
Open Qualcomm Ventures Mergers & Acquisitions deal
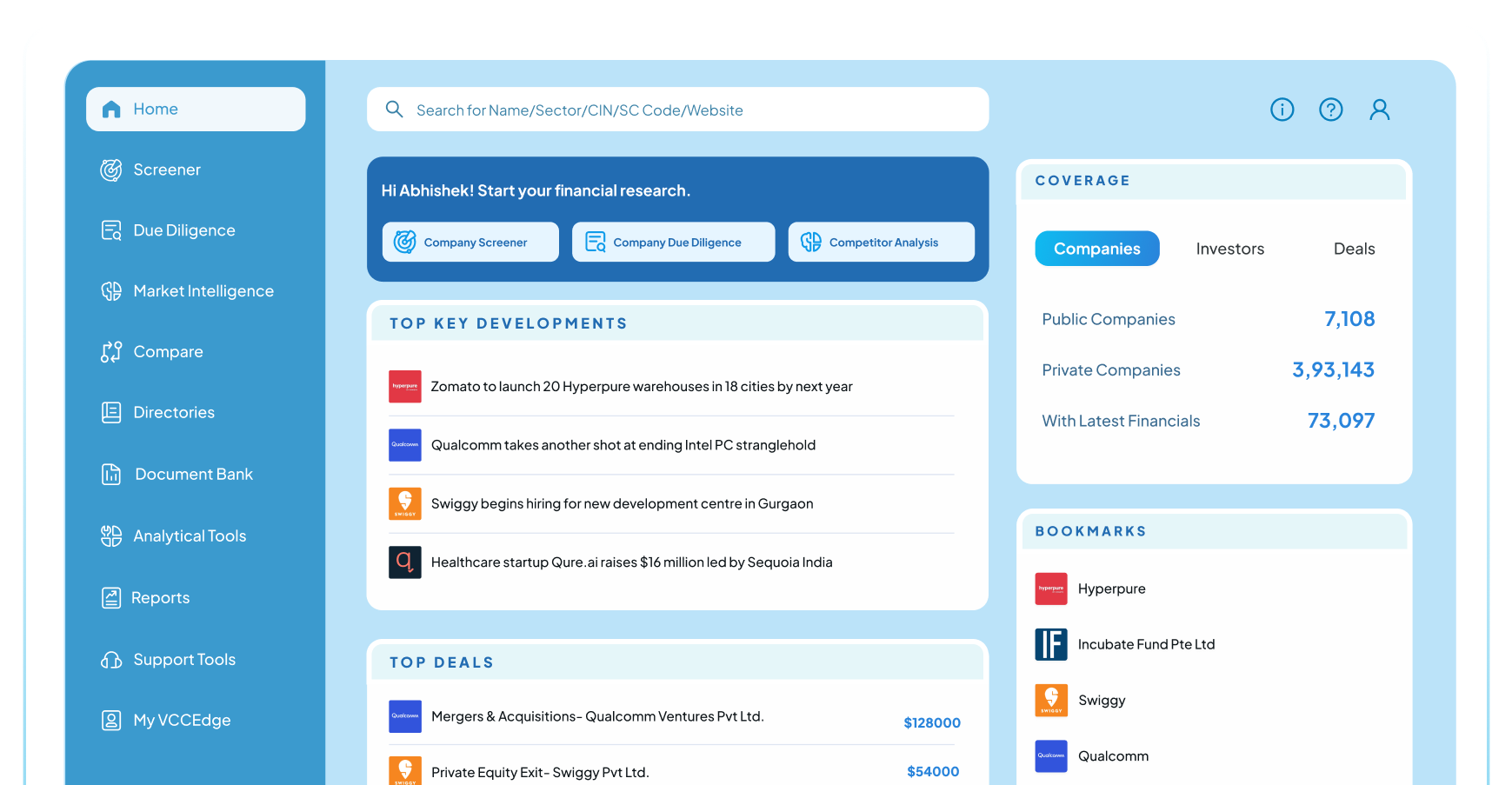(596, 716)
